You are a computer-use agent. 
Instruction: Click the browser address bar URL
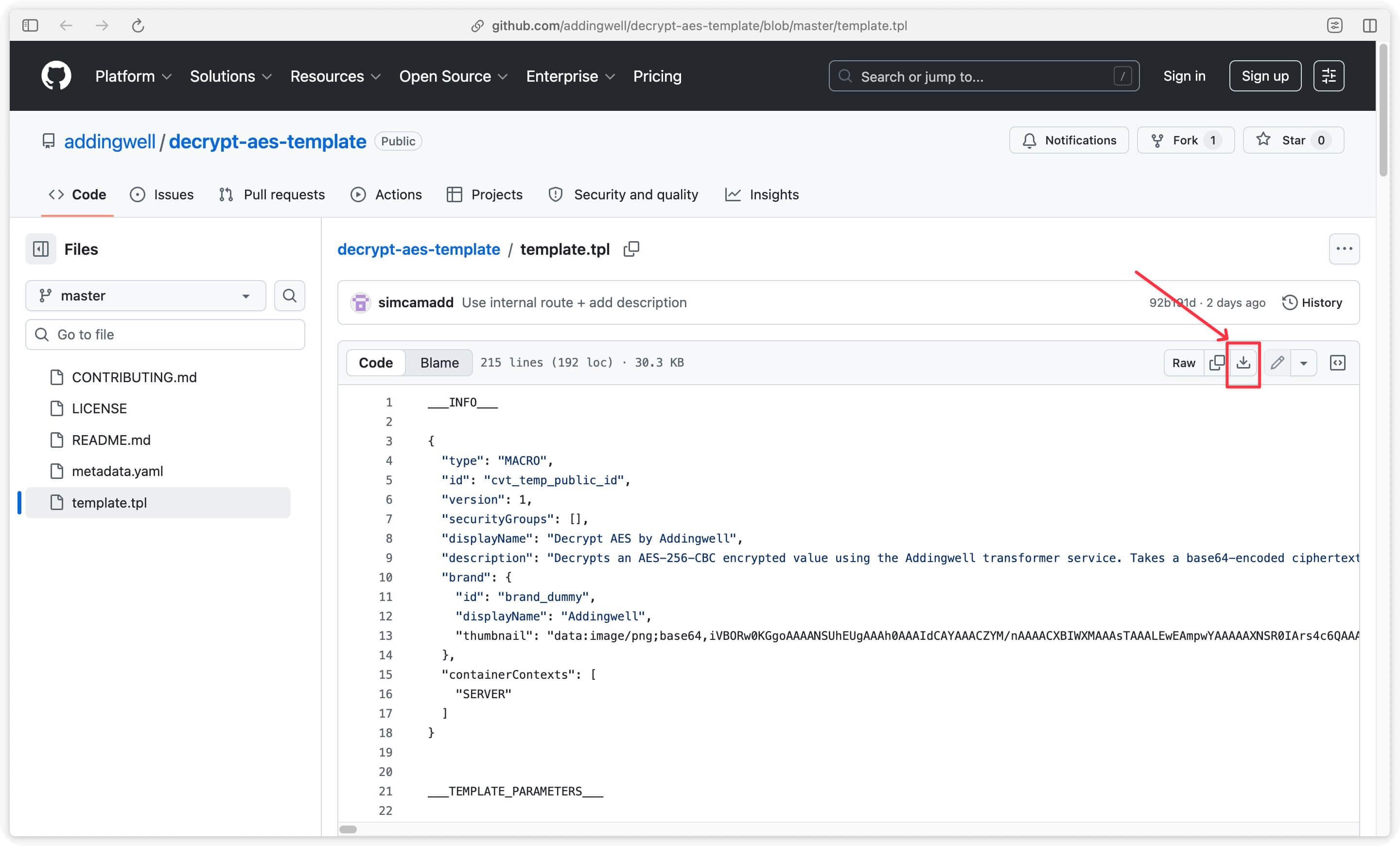(x=699, y=26)
